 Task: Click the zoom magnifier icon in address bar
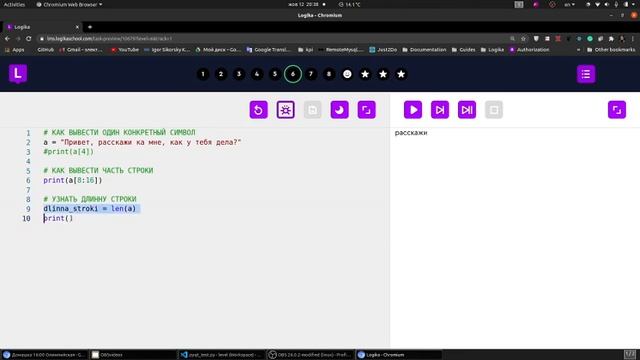(512, 38)
